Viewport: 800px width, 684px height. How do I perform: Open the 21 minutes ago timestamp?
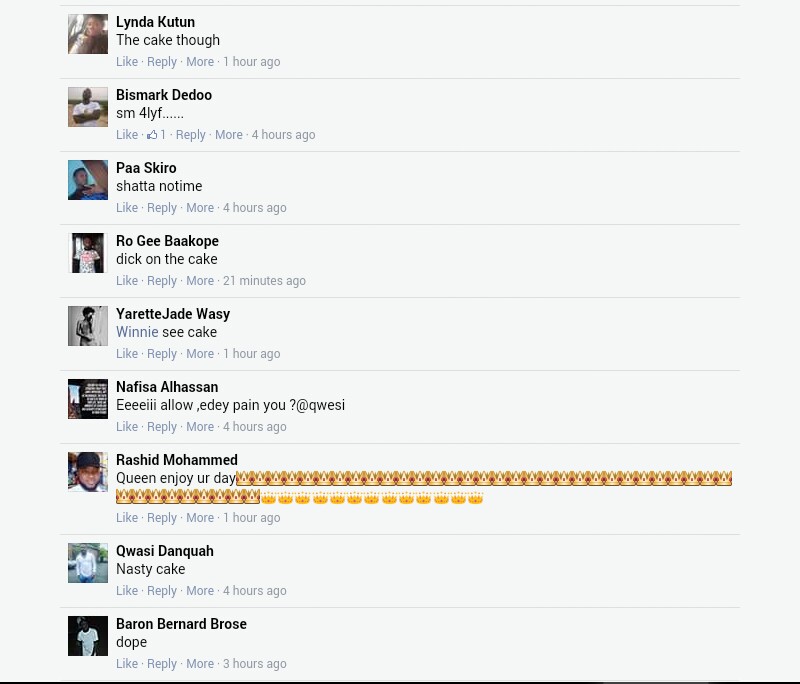coord(264,281)
